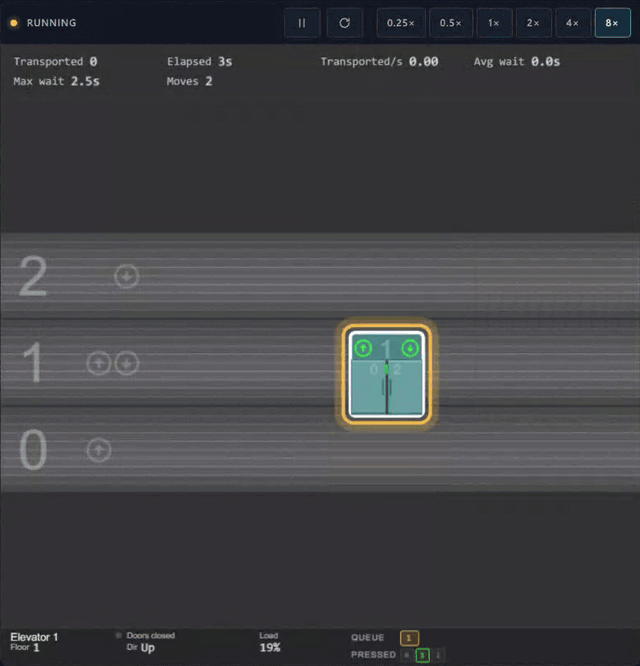Click the reset simulation circular arrow
The height and width of the screenshot is (666, 640).
(x=344, y=23)
